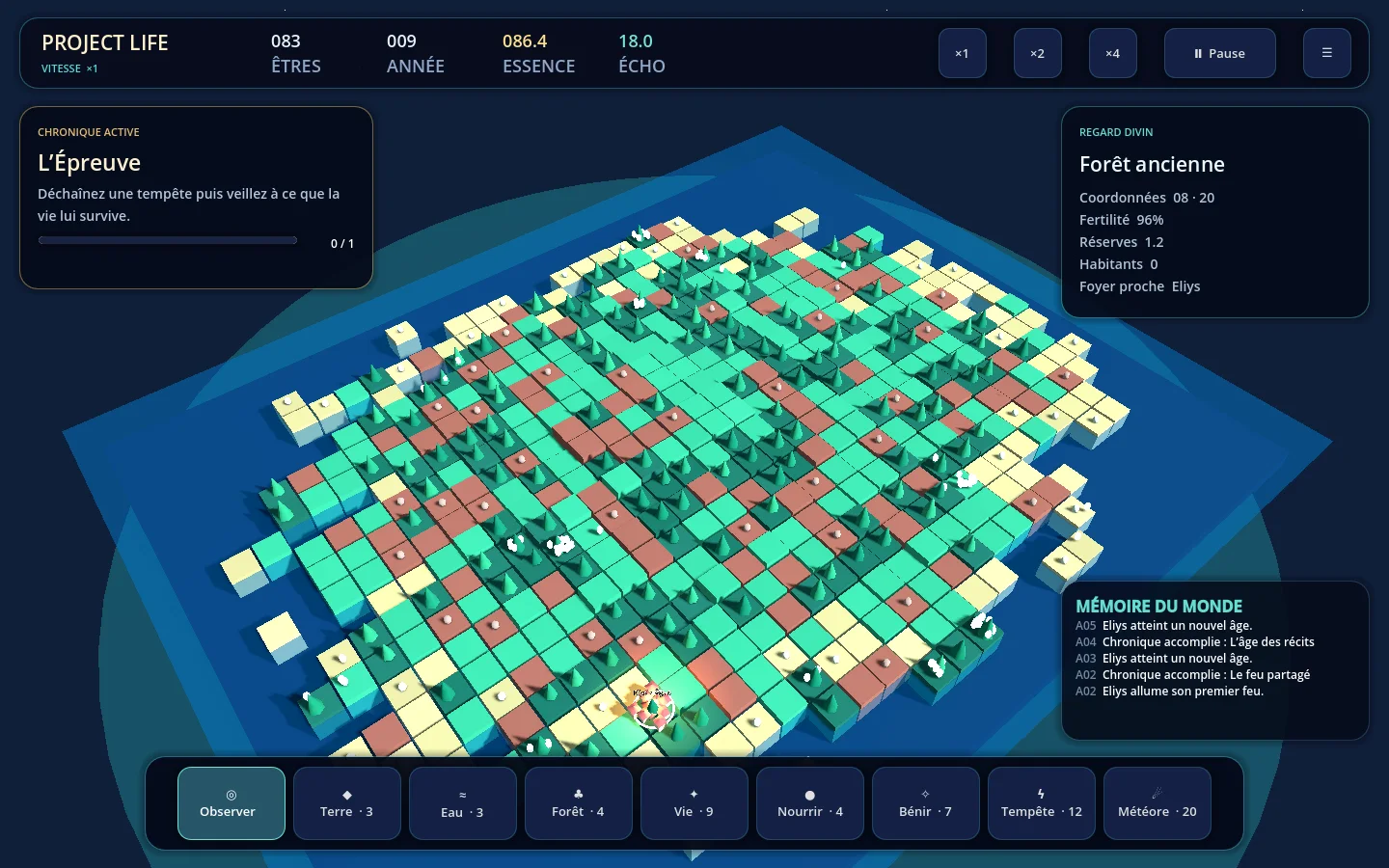
Task: Click the Eliys campfire settlement on the map
Action: point(652,707)
